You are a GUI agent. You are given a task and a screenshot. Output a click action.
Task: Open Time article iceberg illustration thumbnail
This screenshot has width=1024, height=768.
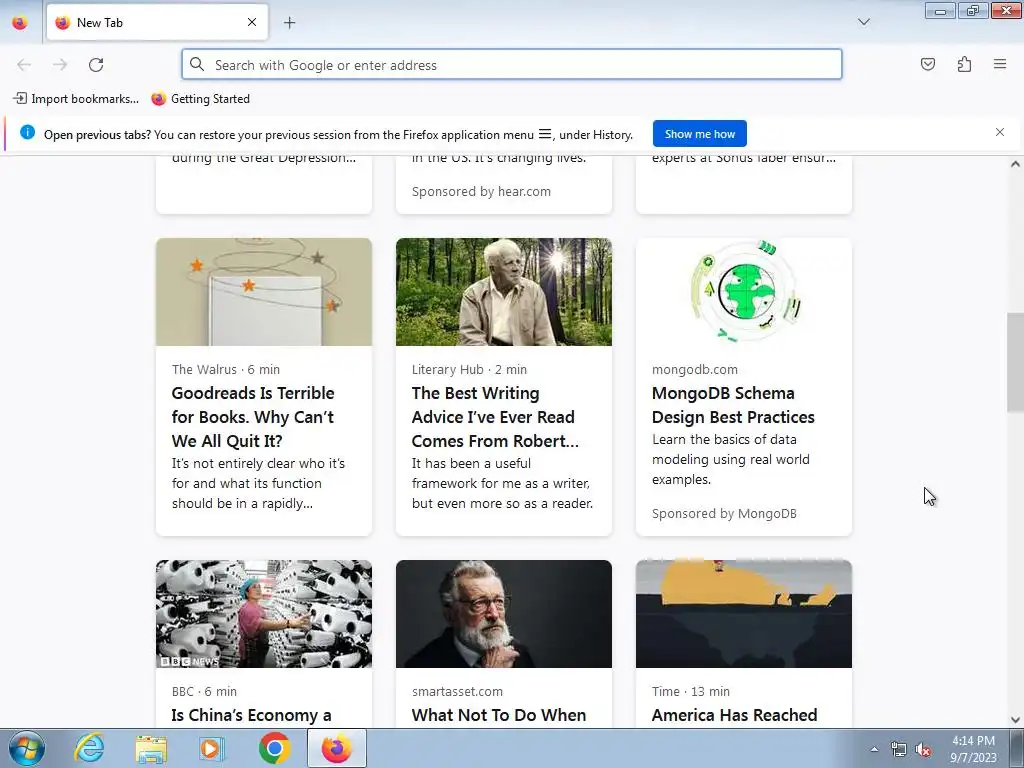(x=744, y=614)
